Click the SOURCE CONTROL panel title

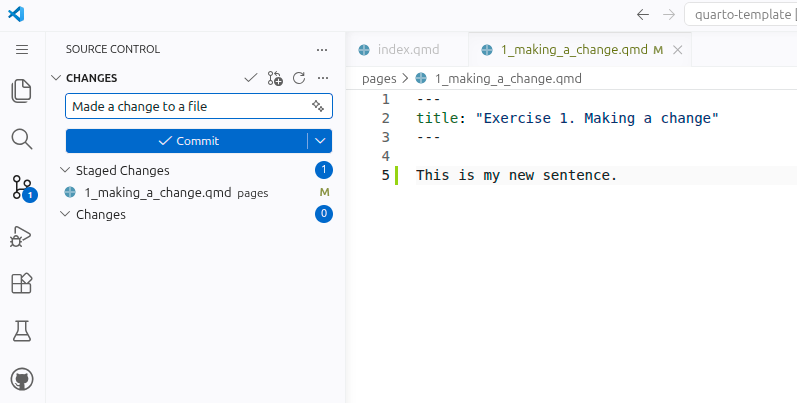113,49
